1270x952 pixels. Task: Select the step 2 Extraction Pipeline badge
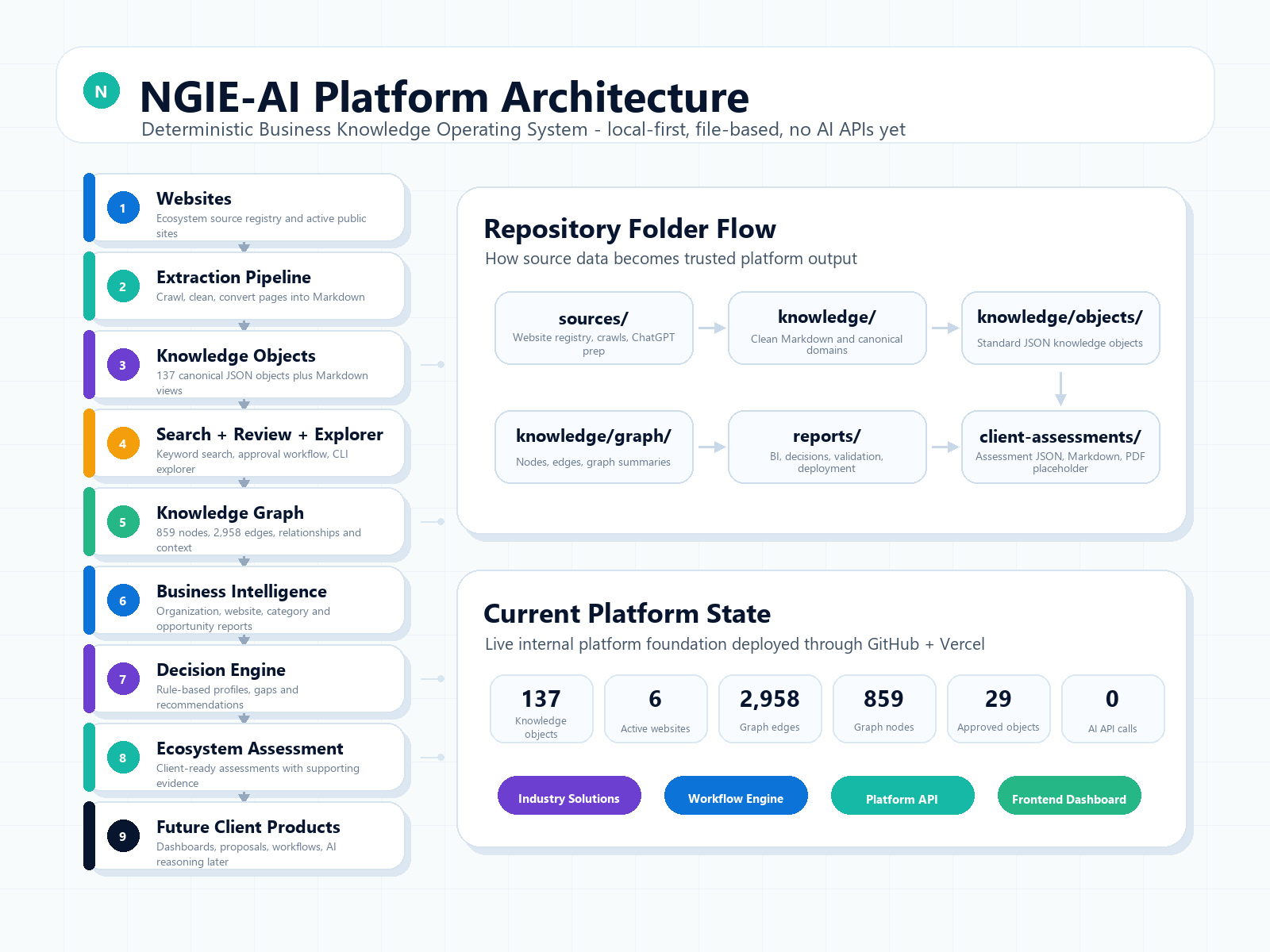pos(123,286)
